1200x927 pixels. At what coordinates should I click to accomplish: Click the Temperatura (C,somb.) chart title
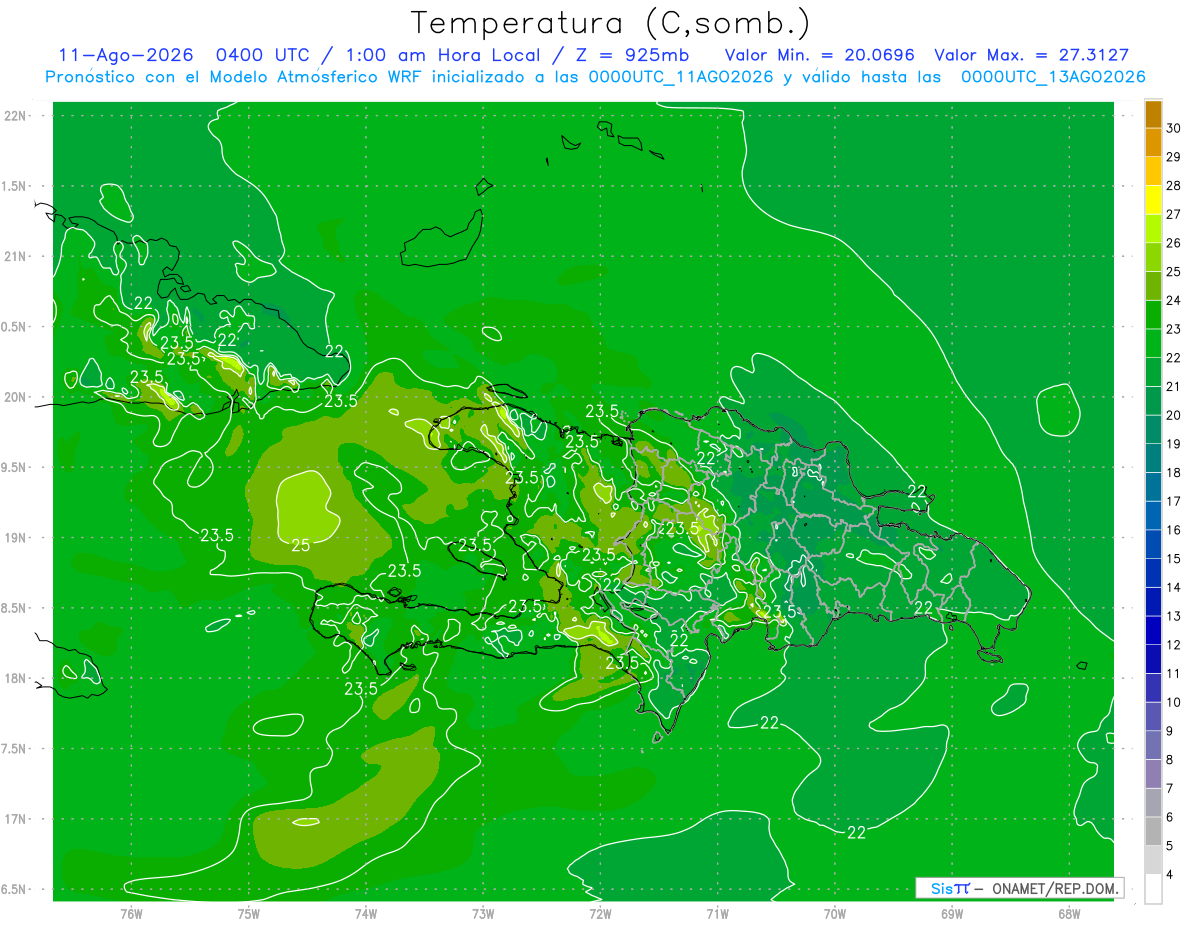pyautogui.click(x=611, y=23)
